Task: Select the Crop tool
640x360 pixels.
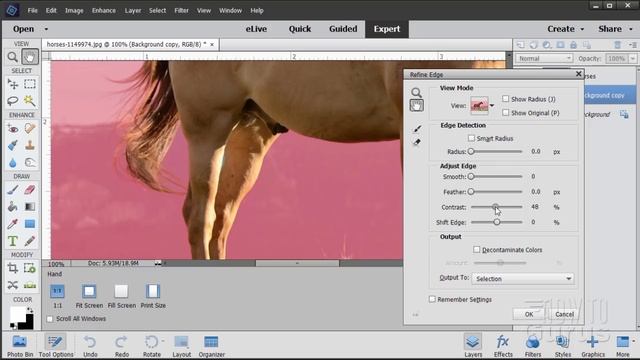Action: [13, 268]
